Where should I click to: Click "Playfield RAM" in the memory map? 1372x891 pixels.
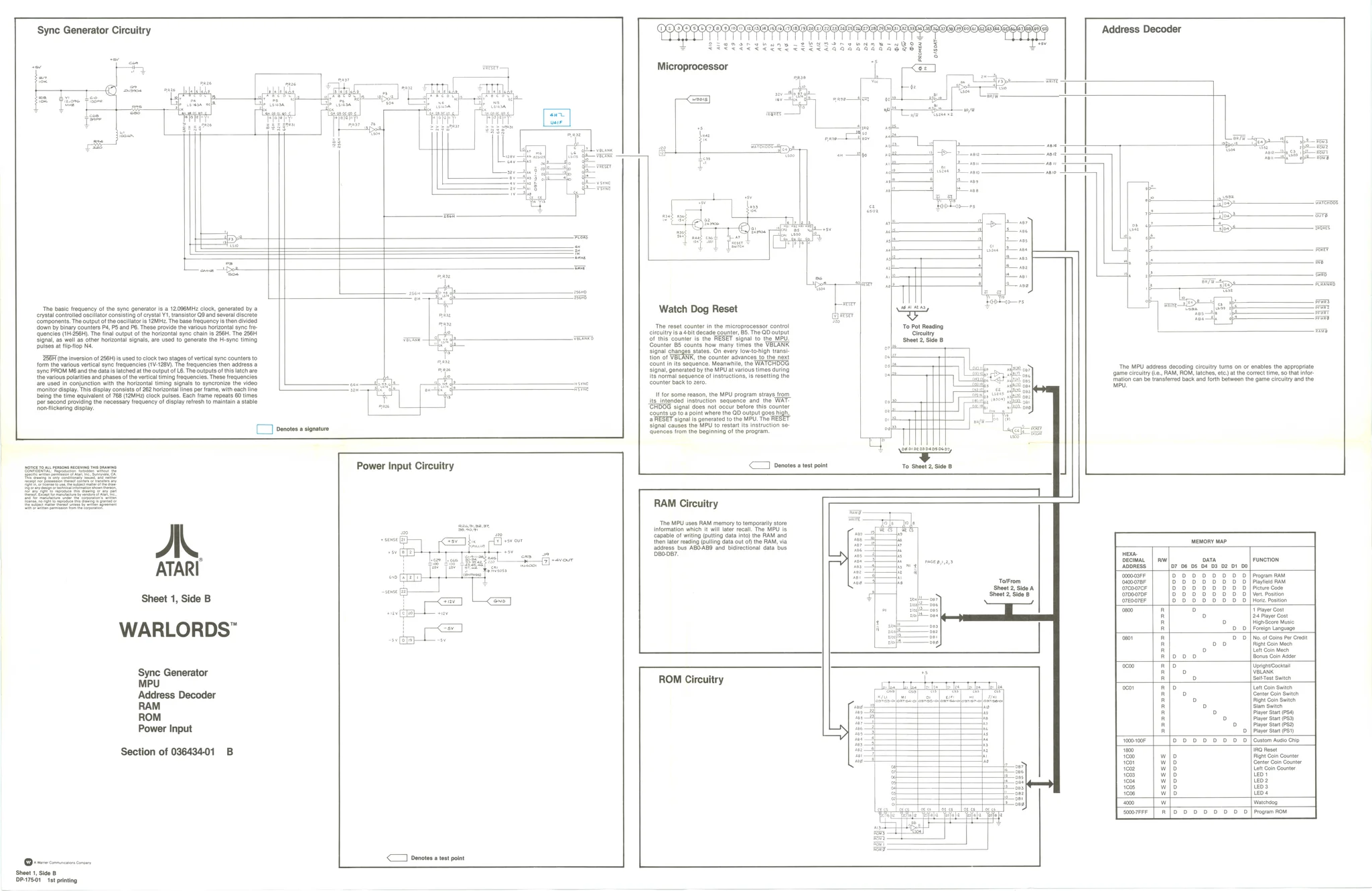coord(1271,582)
